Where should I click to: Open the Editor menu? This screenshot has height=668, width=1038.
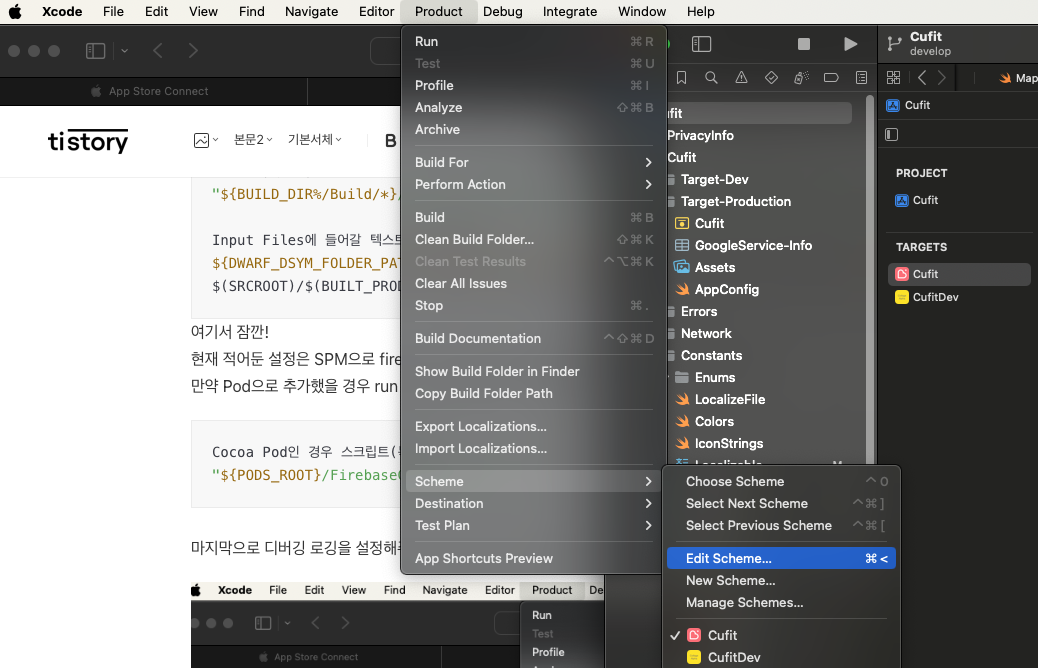tap(376, 11)
